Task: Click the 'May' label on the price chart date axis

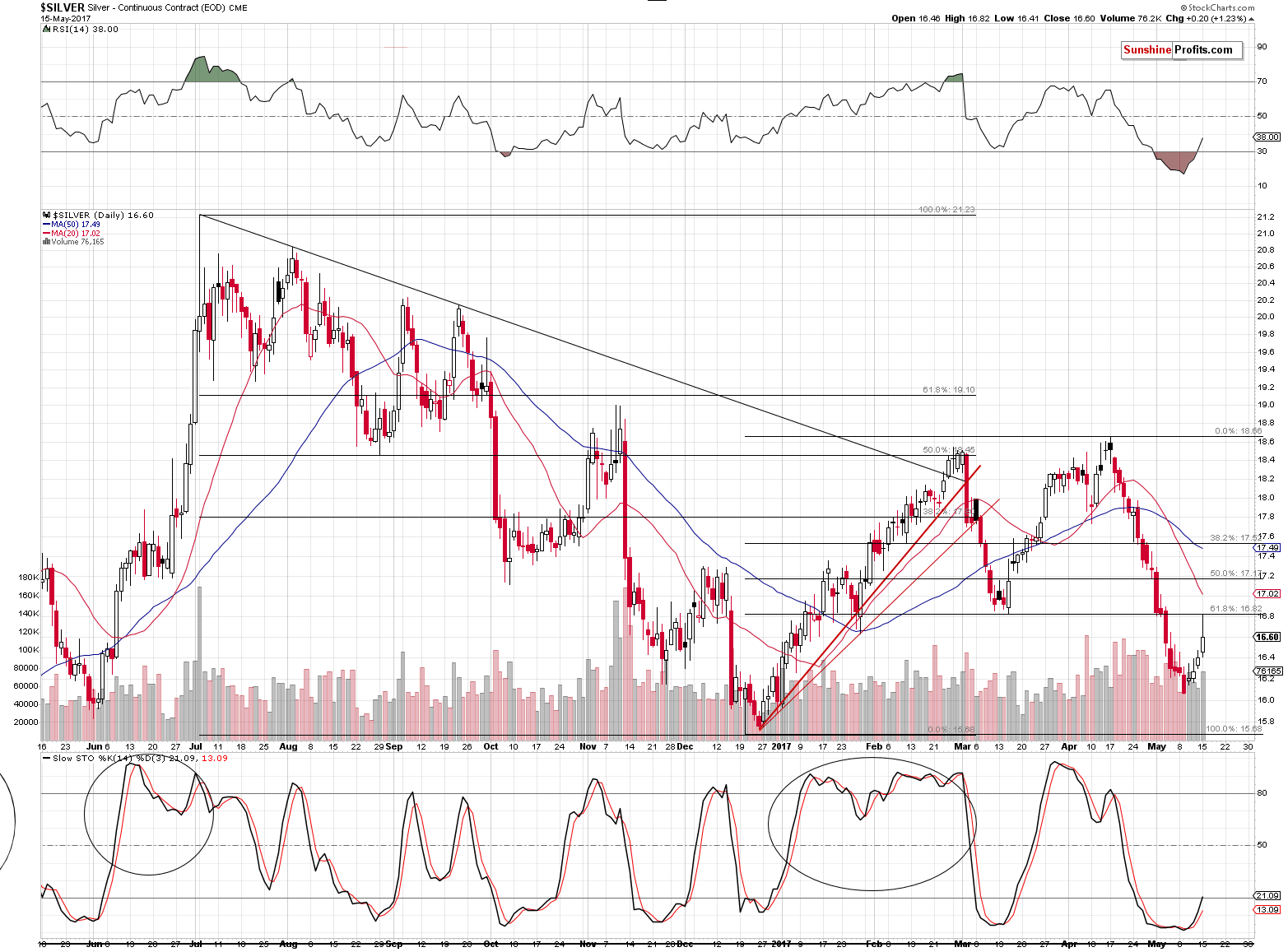Action: [1157, 746]
